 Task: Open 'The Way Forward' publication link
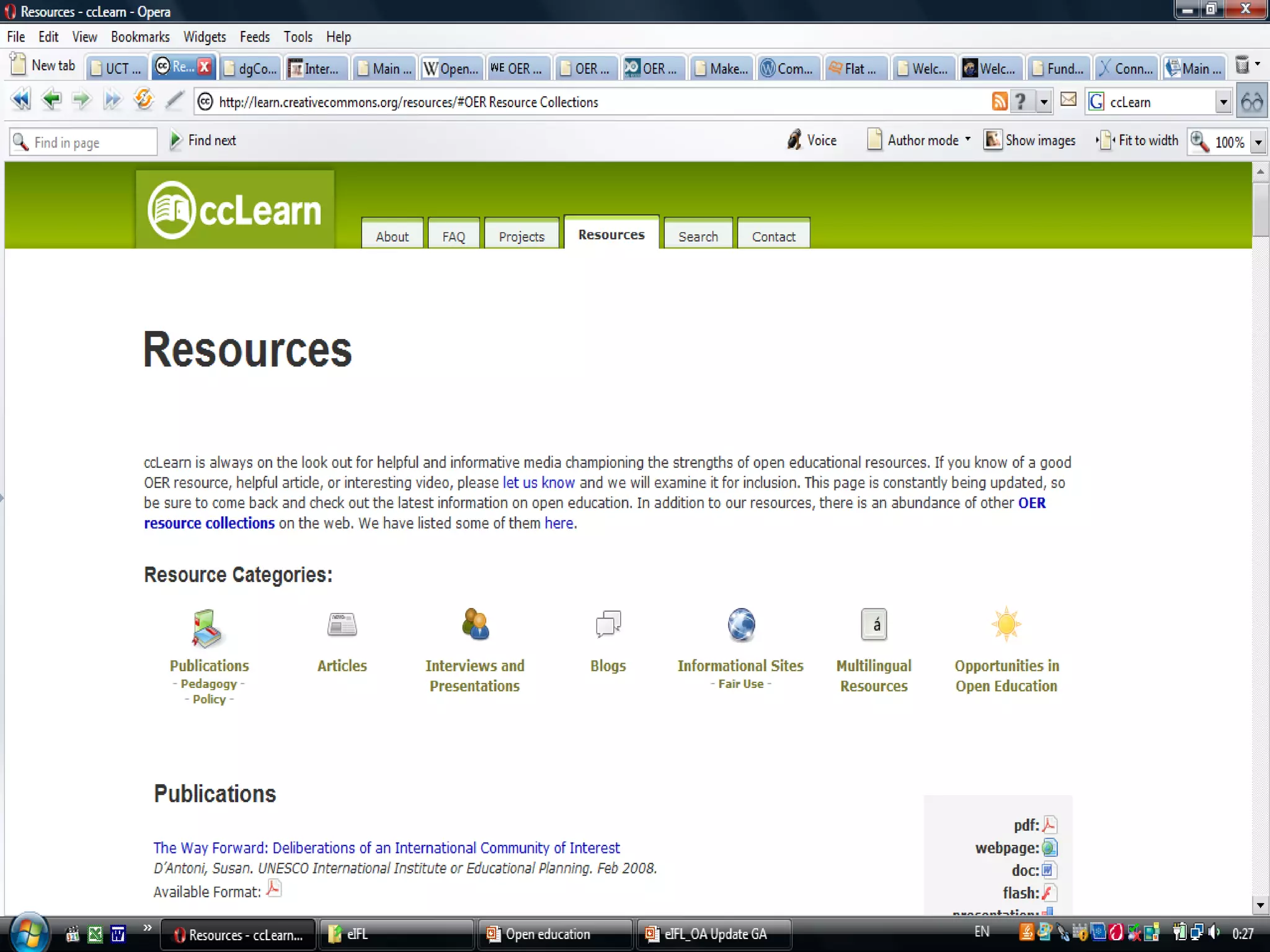386,848
